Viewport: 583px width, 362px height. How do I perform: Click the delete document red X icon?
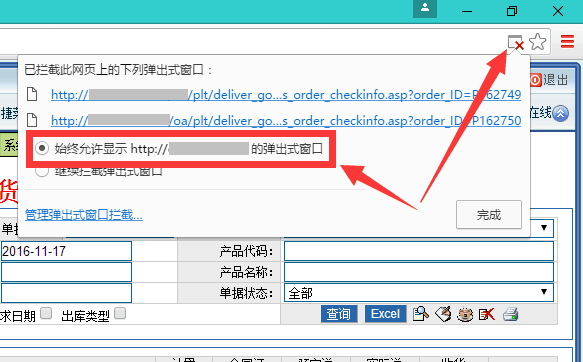pyautogui.click(x=487, y=314)
